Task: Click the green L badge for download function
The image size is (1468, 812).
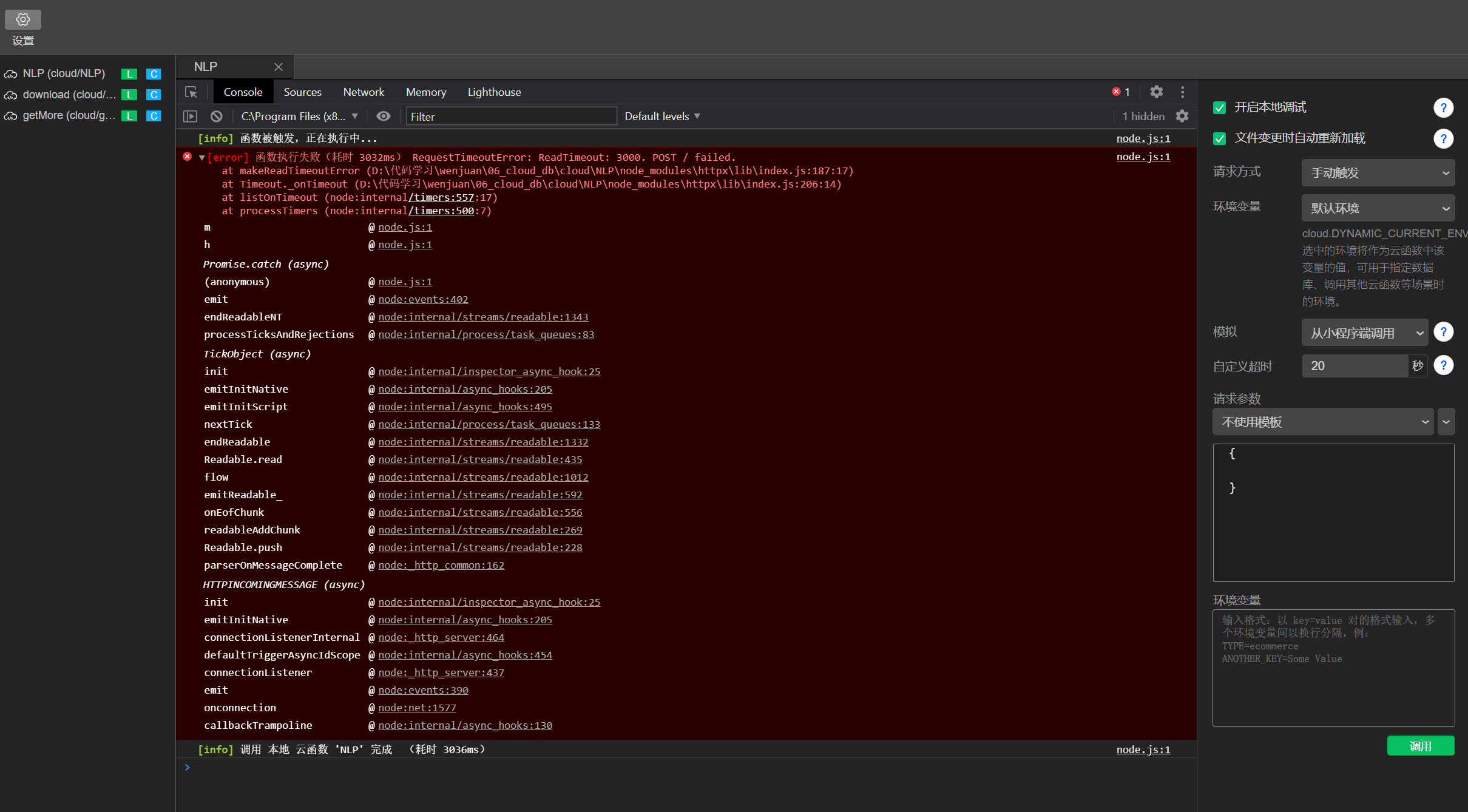Action: 129,95
